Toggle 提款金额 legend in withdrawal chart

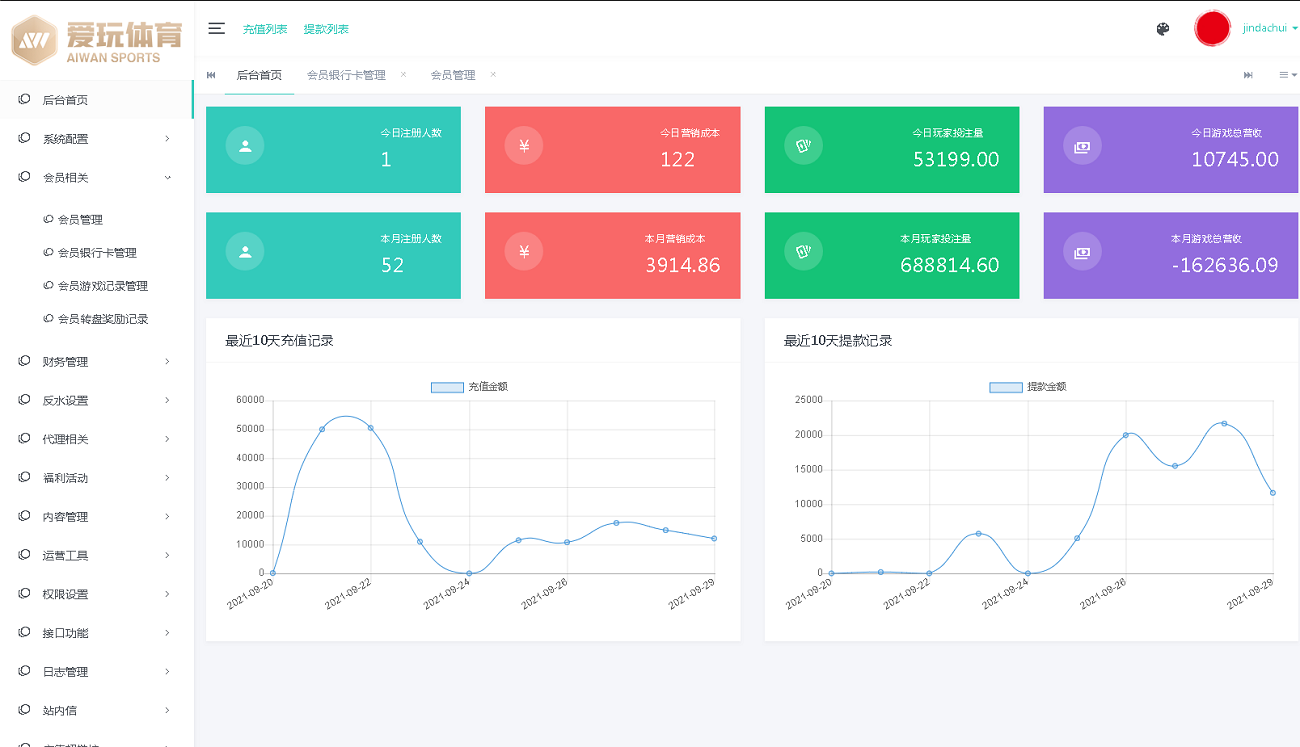coord(1028,387)
